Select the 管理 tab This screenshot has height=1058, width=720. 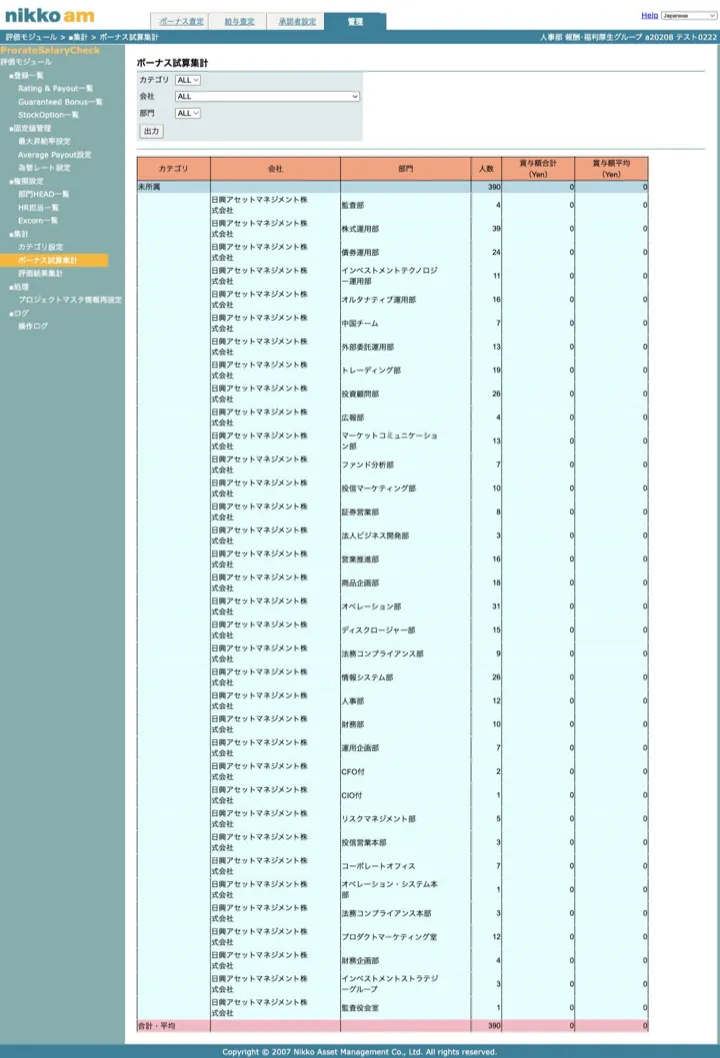click(355, 22)
